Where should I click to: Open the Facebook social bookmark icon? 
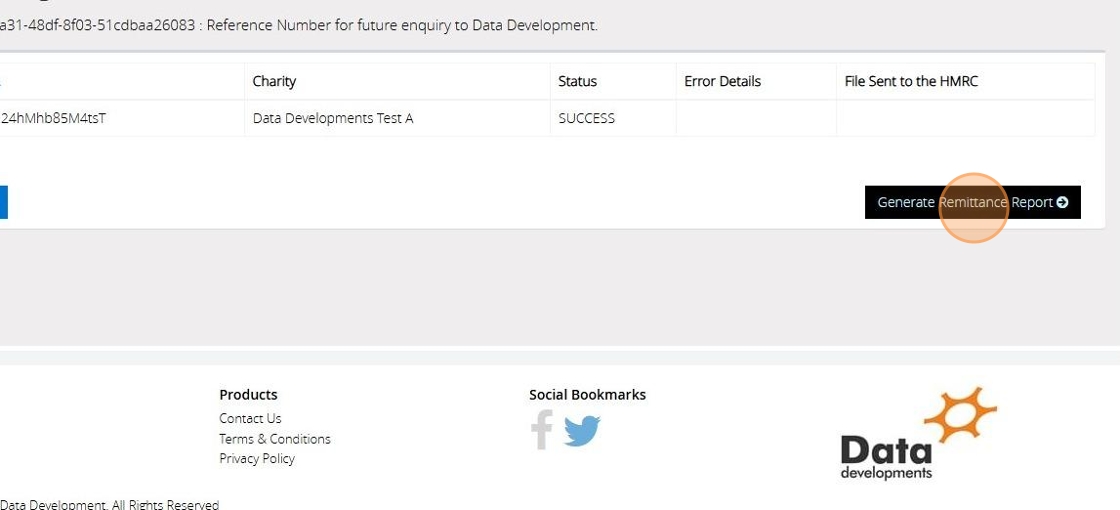(x=542, y=430)
